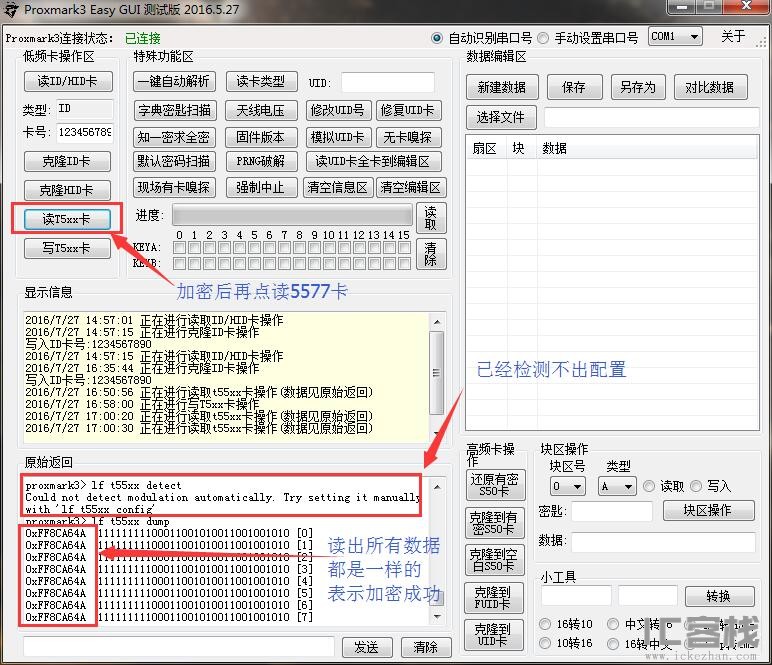
Task: Click the 转换 convert button
Action: pyautogui.click(x=719, y=596)
